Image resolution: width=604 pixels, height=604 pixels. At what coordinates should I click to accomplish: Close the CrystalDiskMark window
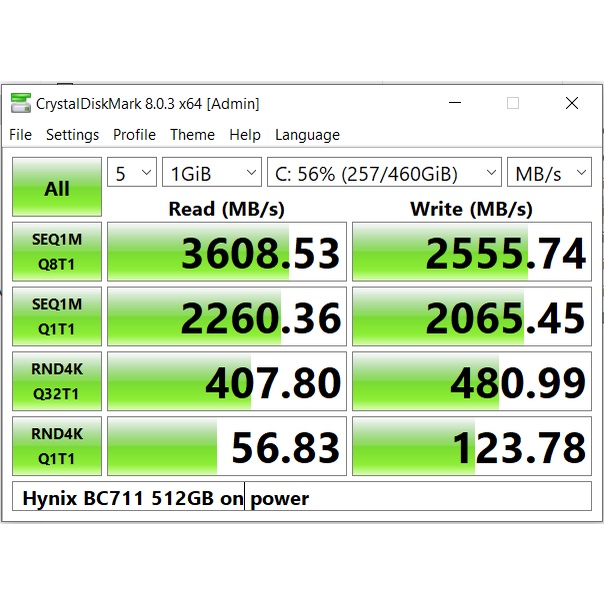coord(571,103)
